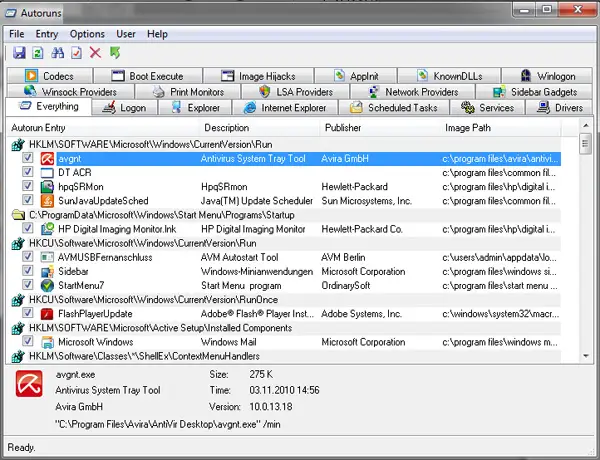Click the StartMenu7 green check icon
600x460 pixels.
click(47, 285)
